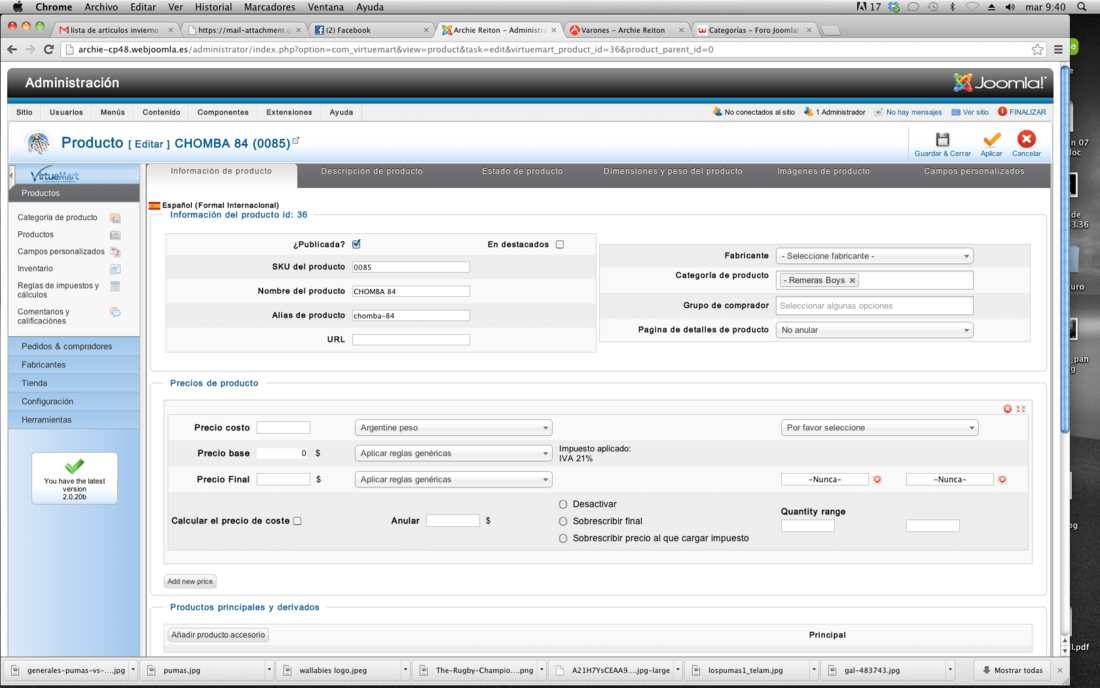
Task: Switch to Imágenes de producto tab
Action: 823,171
